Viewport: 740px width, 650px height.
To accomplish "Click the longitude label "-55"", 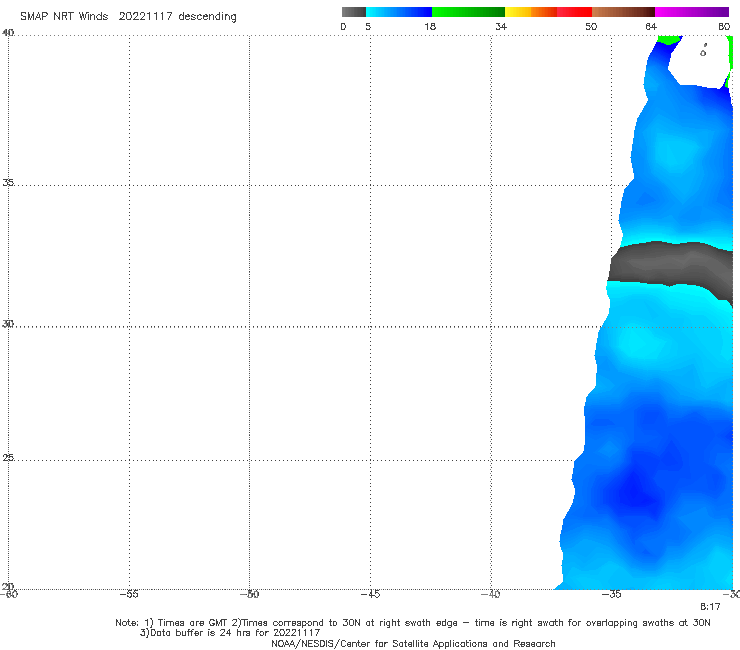I will (x=129, y=594).
